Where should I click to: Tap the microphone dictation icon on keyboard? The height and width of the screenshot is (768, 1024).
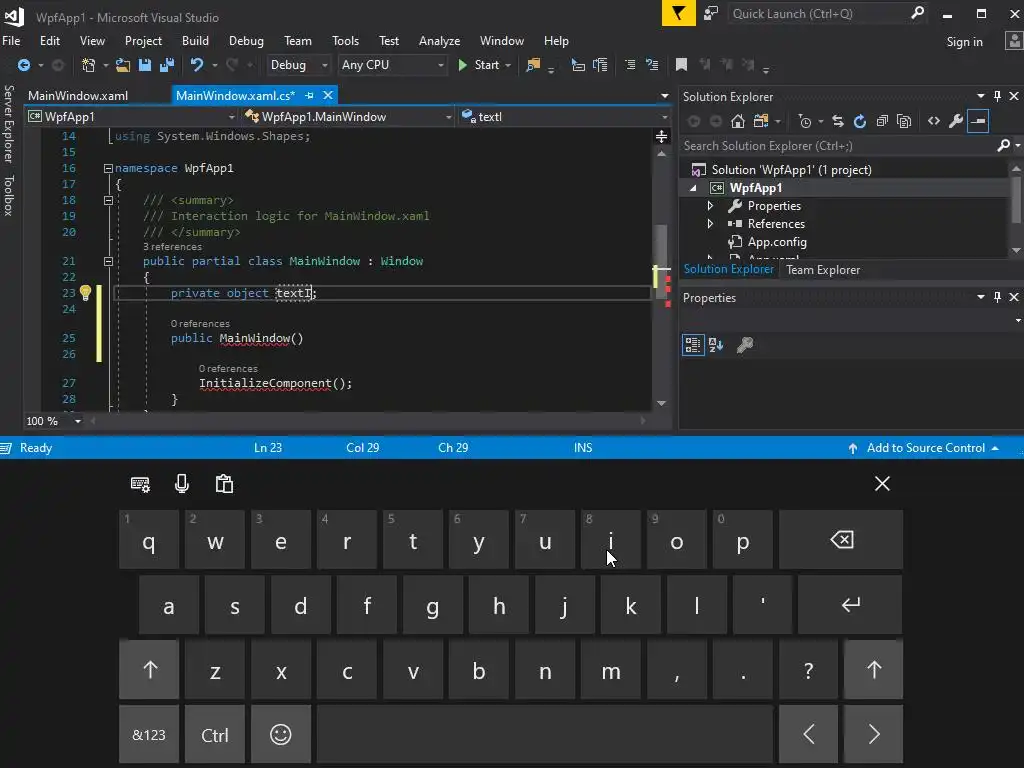182,484
